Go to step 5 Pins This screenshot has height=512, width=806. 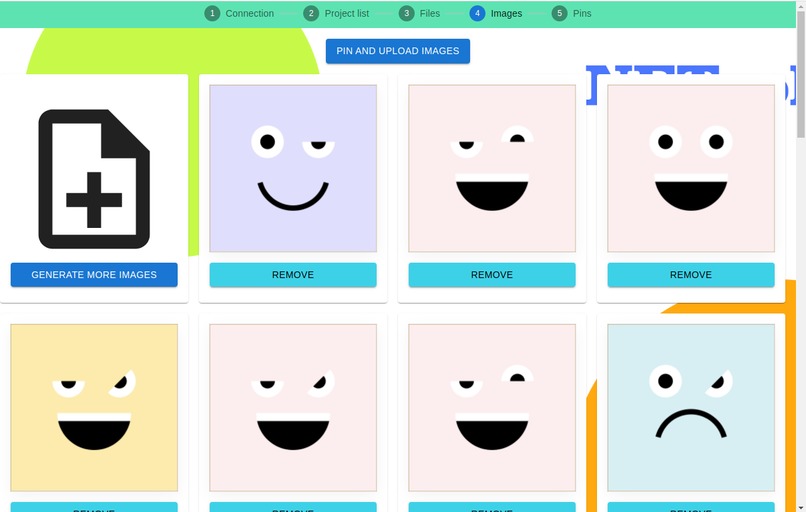point(572,13)
